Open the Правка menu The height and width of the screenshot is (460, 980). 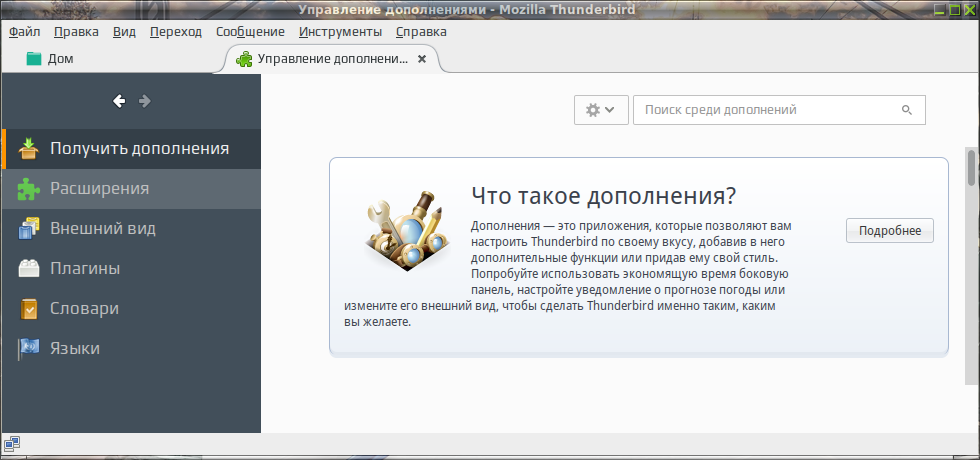[x=76, y=32]
